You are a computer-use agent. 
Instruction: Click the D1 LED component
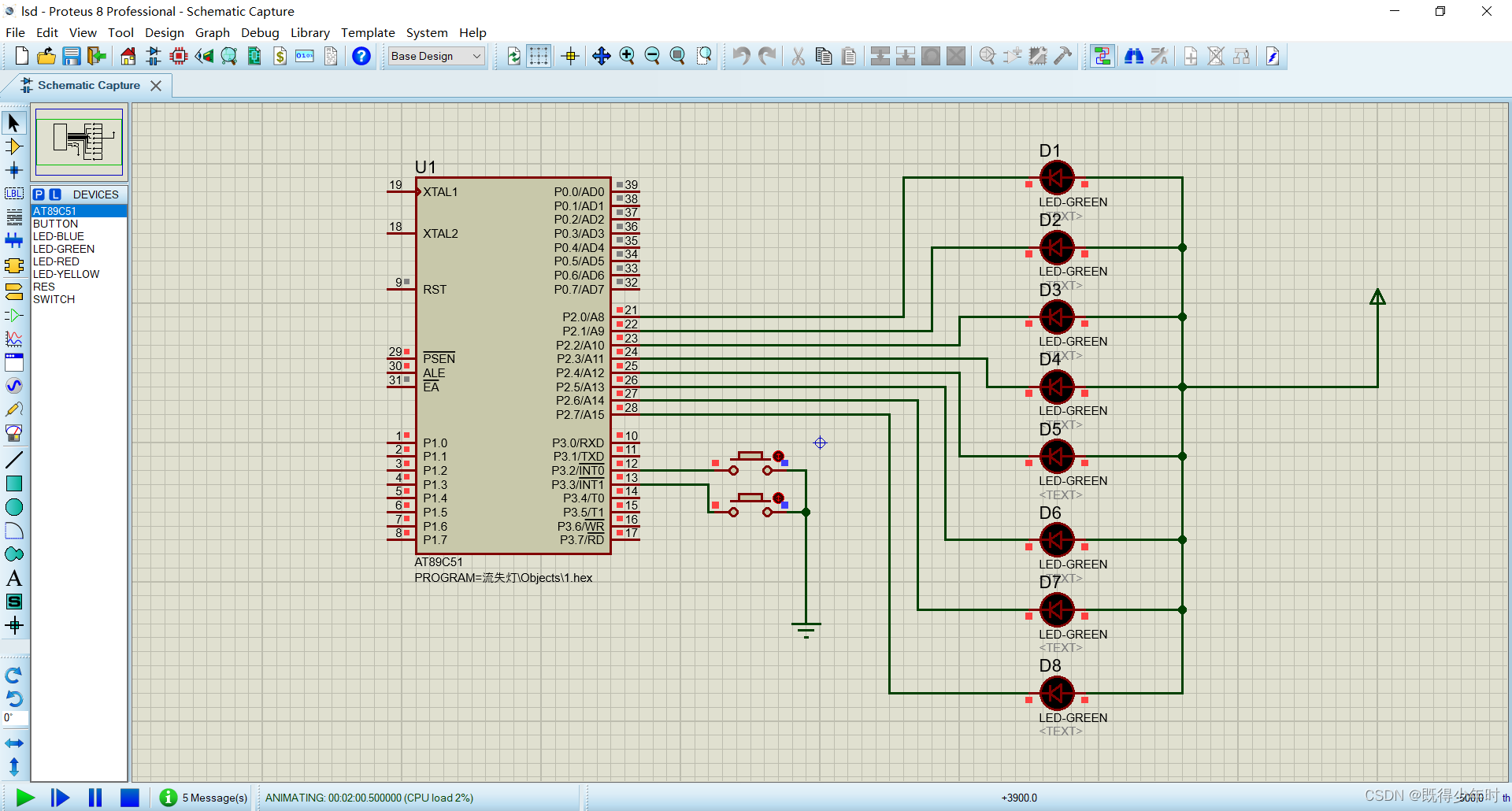click(x=1057, y=178)
